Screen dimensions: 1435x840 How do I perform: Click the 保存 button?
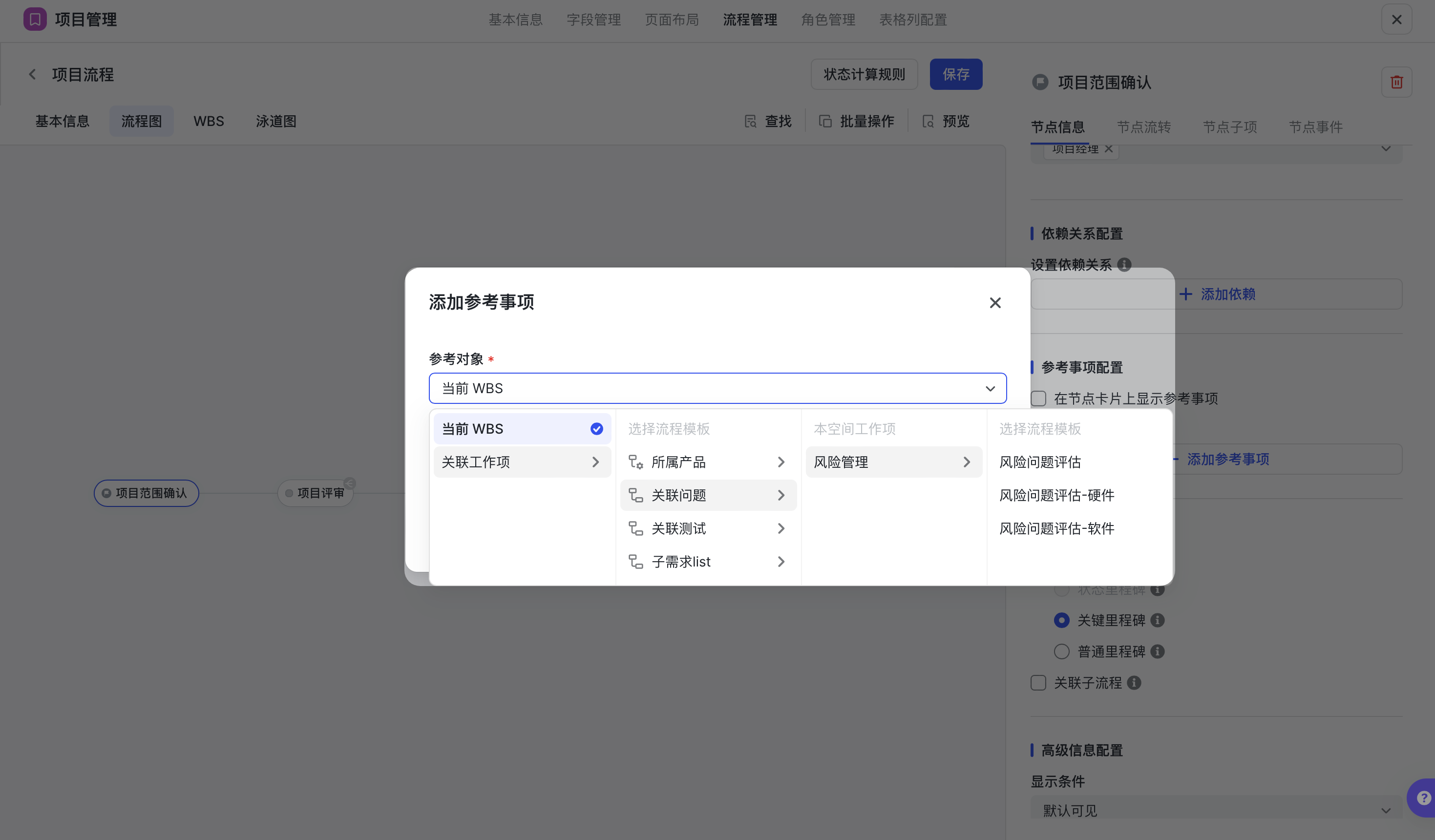(955, 74)
